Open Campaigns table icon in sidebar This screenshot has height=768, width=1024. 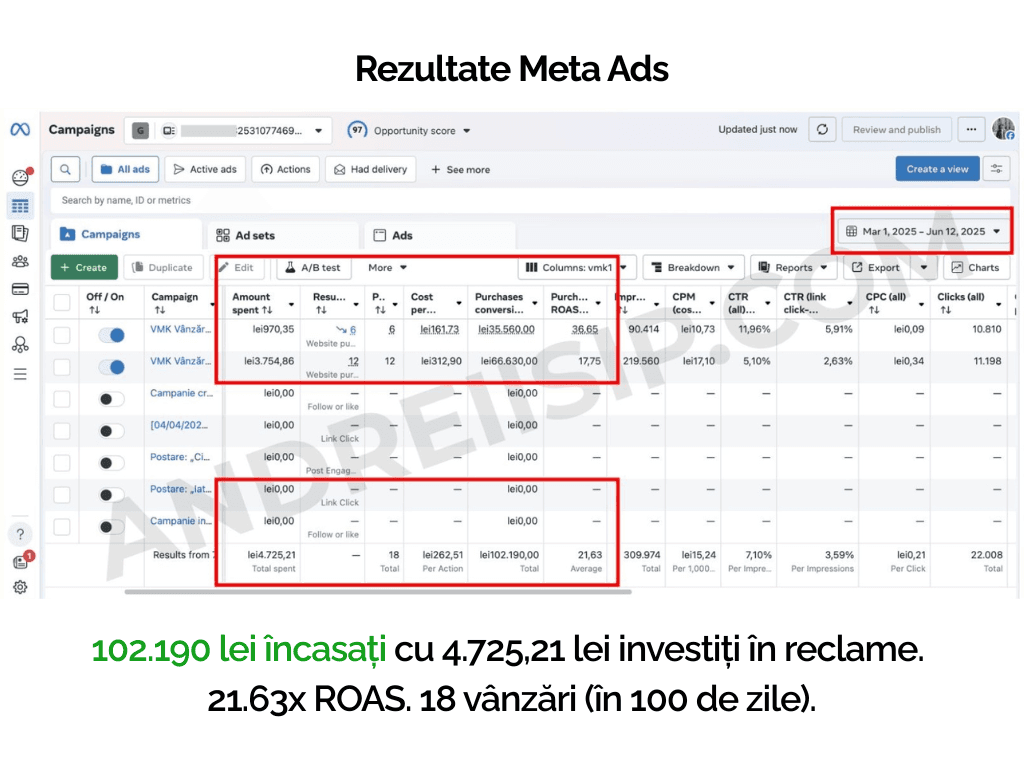click(20, 206)
